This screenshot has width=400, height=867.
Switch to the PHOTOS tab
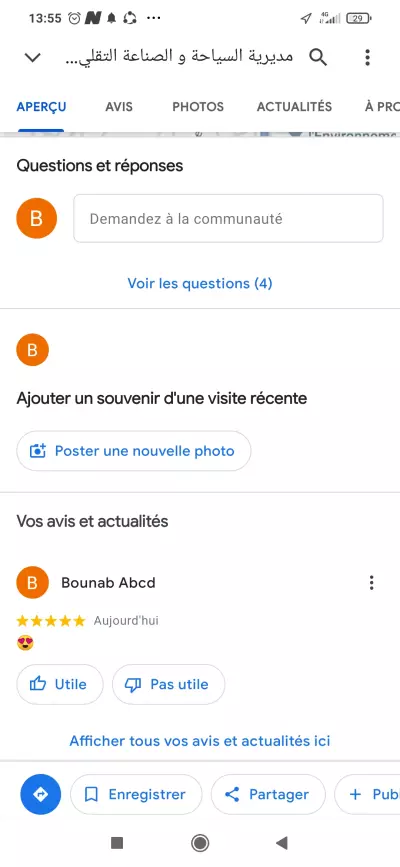pos(198,107)
